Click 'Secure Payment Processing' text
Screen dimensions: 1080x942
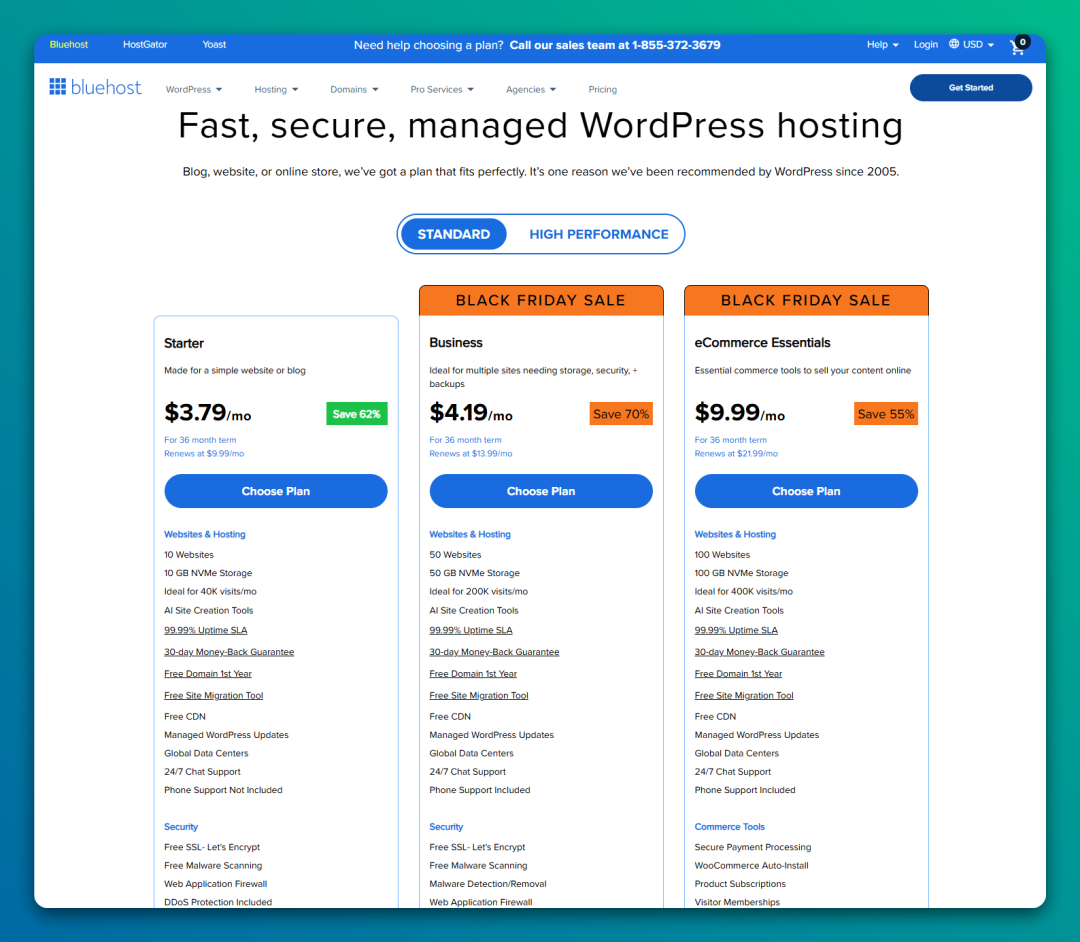point(753,848)
